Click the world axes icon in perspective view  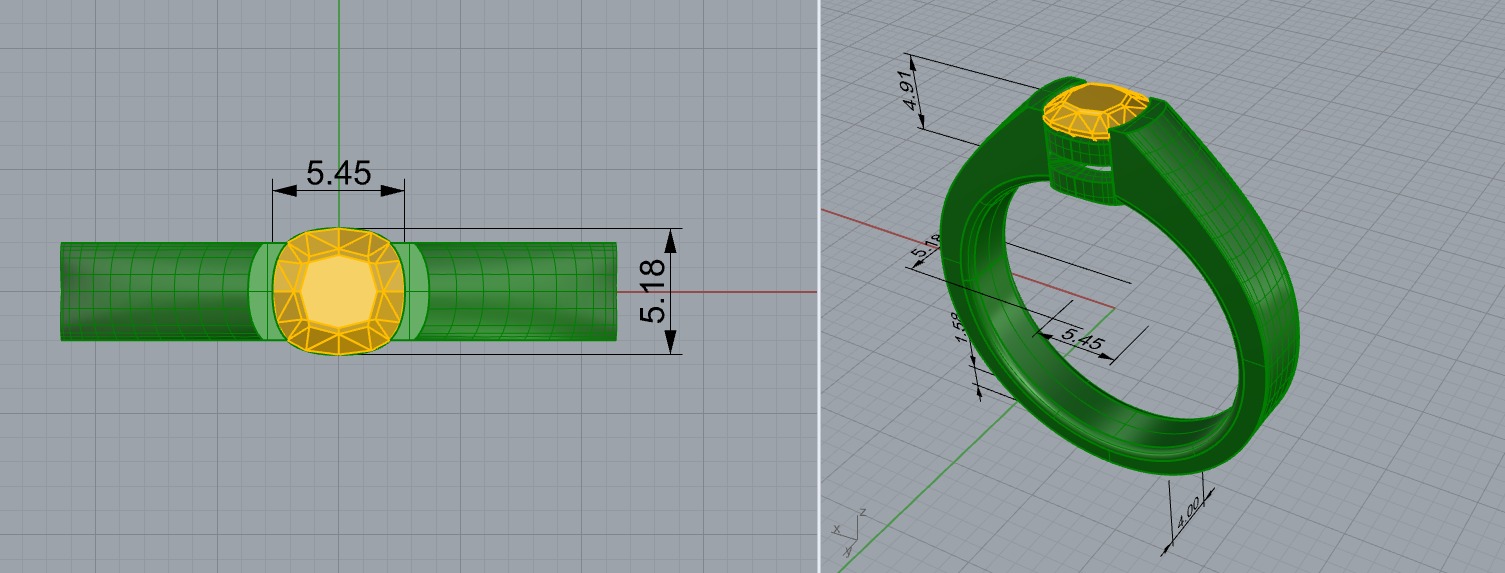[x=849, y=532]
